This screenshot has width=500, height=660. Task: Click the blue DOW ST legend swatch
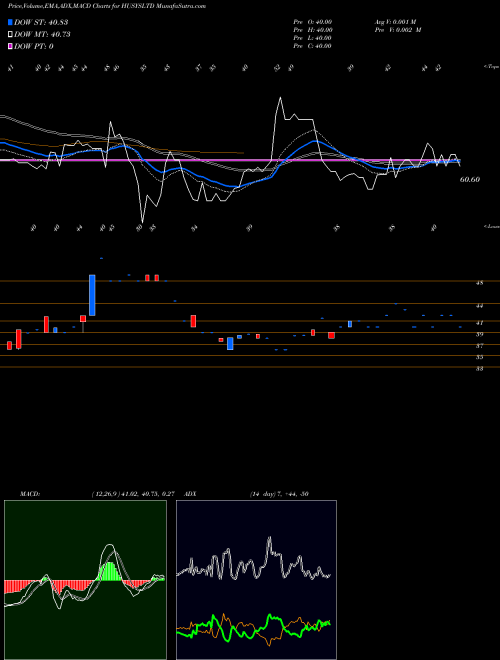tap(10, 22)
